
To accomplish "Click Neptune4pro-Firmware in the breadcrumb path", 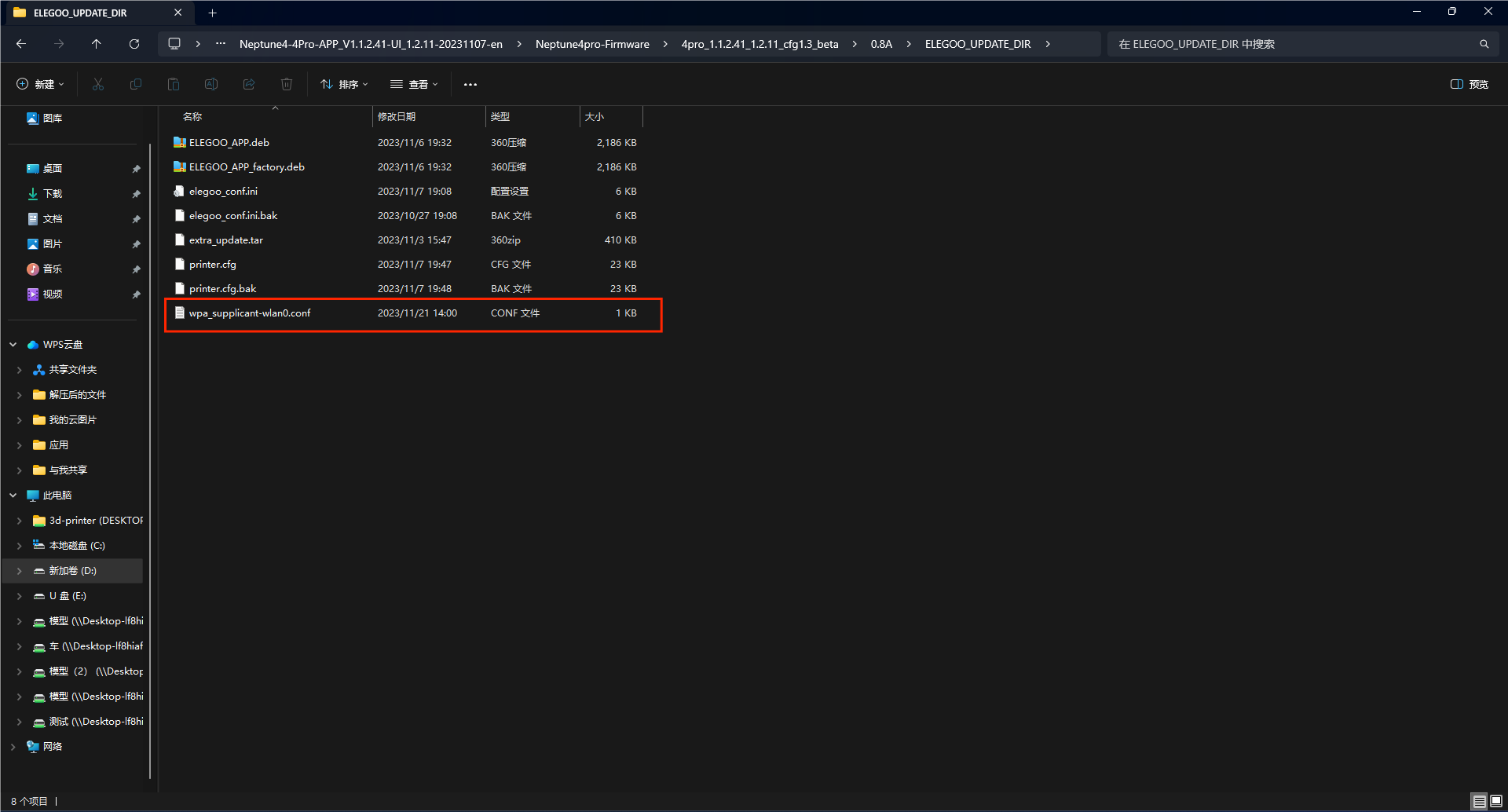I will coord(592,44).
